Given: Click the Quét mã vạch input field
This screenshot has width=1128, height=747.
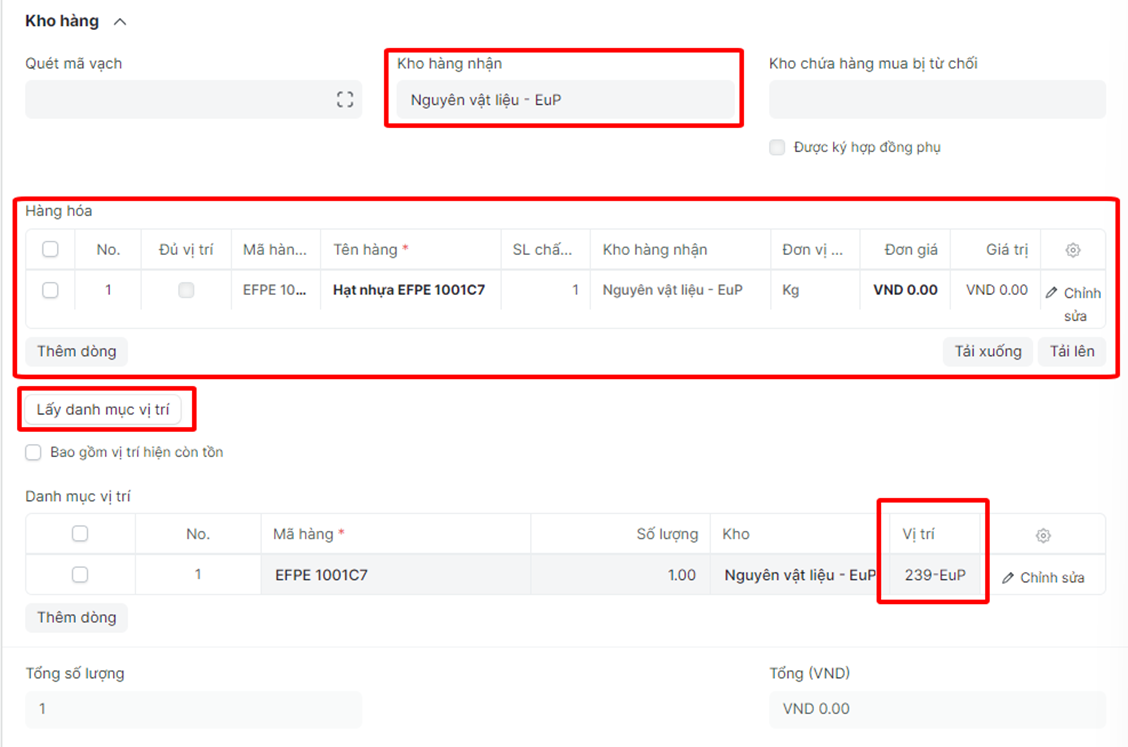Looking at the screenshot, I should [180, 100].
